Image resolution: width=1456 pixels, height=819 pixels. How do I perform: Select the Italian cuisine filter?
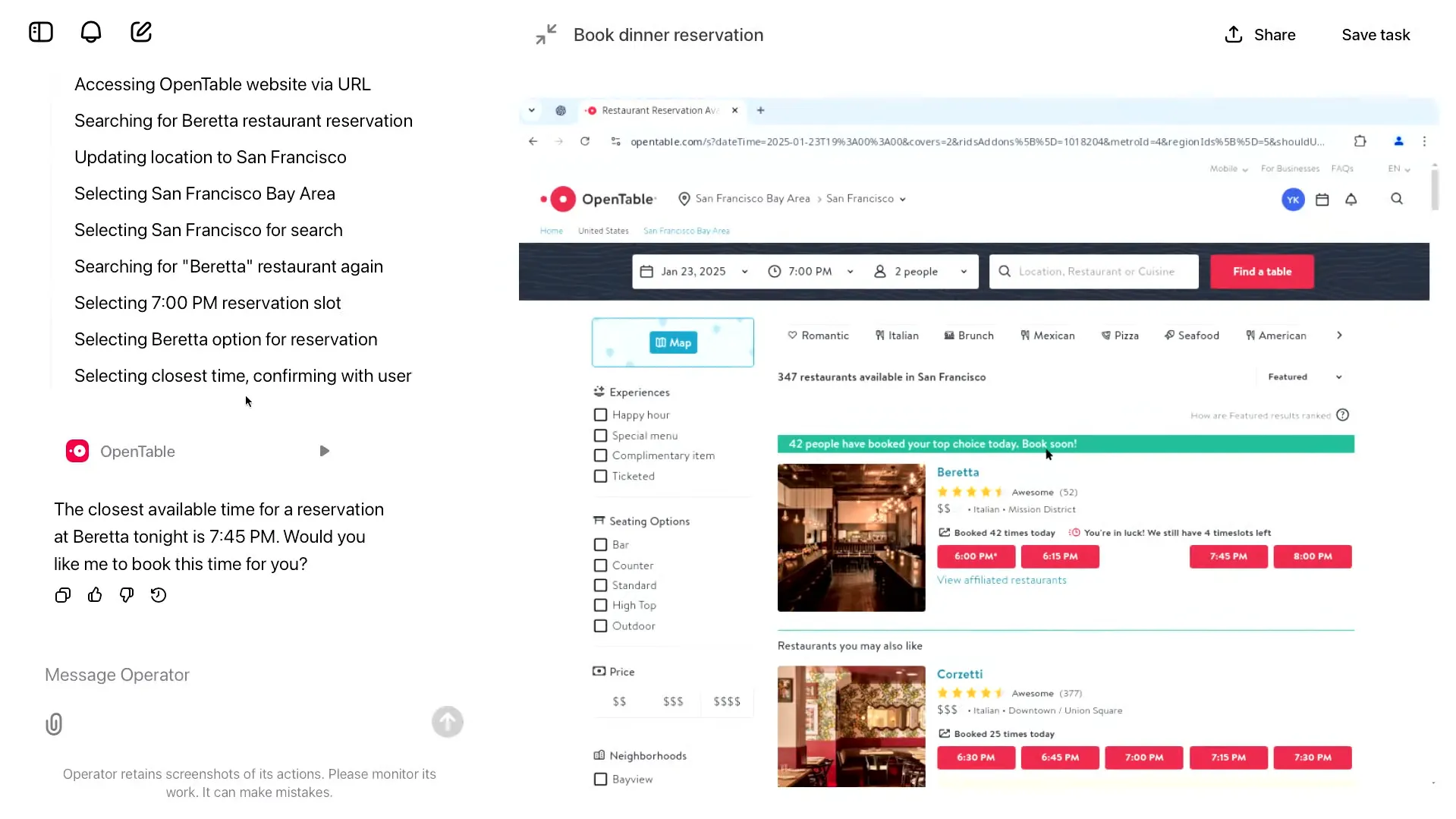(897, 335)
